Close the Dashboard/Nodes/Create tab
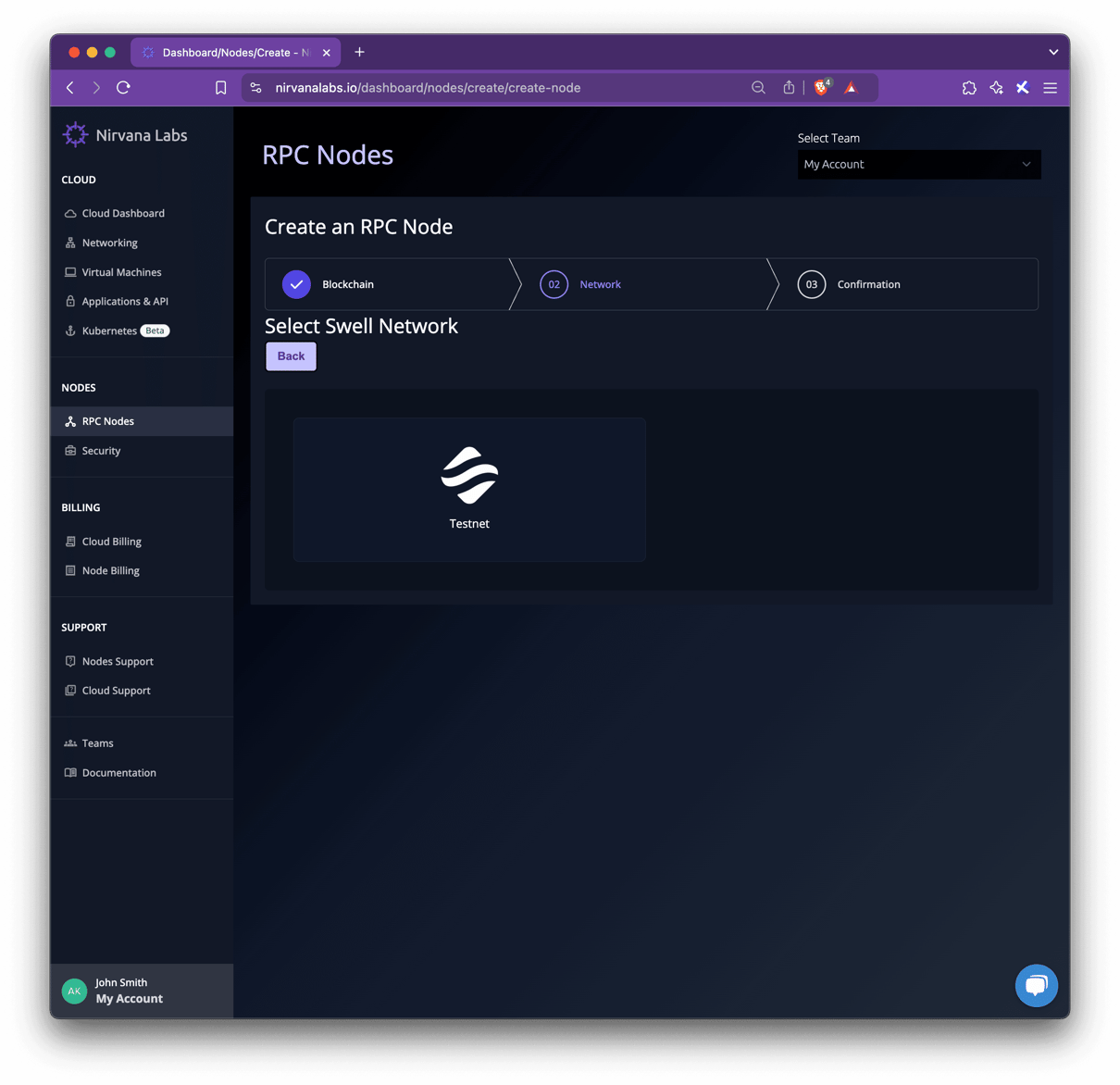Screen dimensions: 1120x1085 (x=327, y=53)
